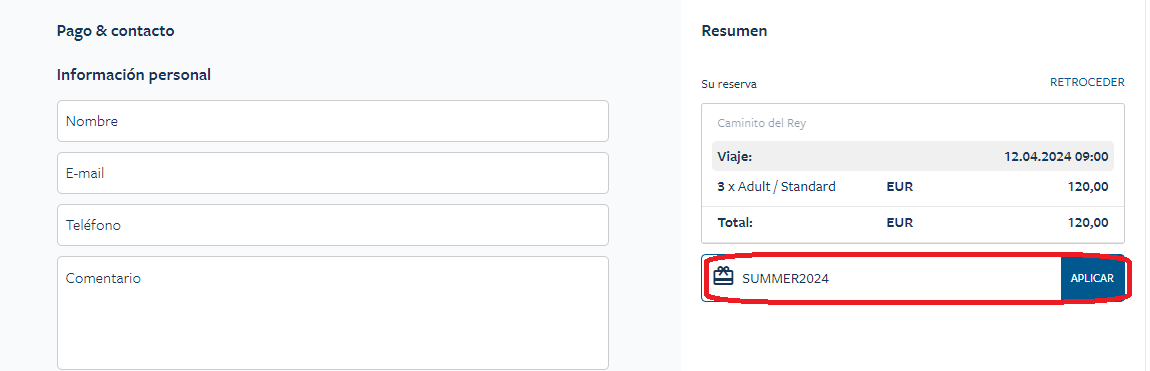The height and width of the screenshot is (371, 1150).
Task: Focus the Comentario text area
Action: point(333,313)
